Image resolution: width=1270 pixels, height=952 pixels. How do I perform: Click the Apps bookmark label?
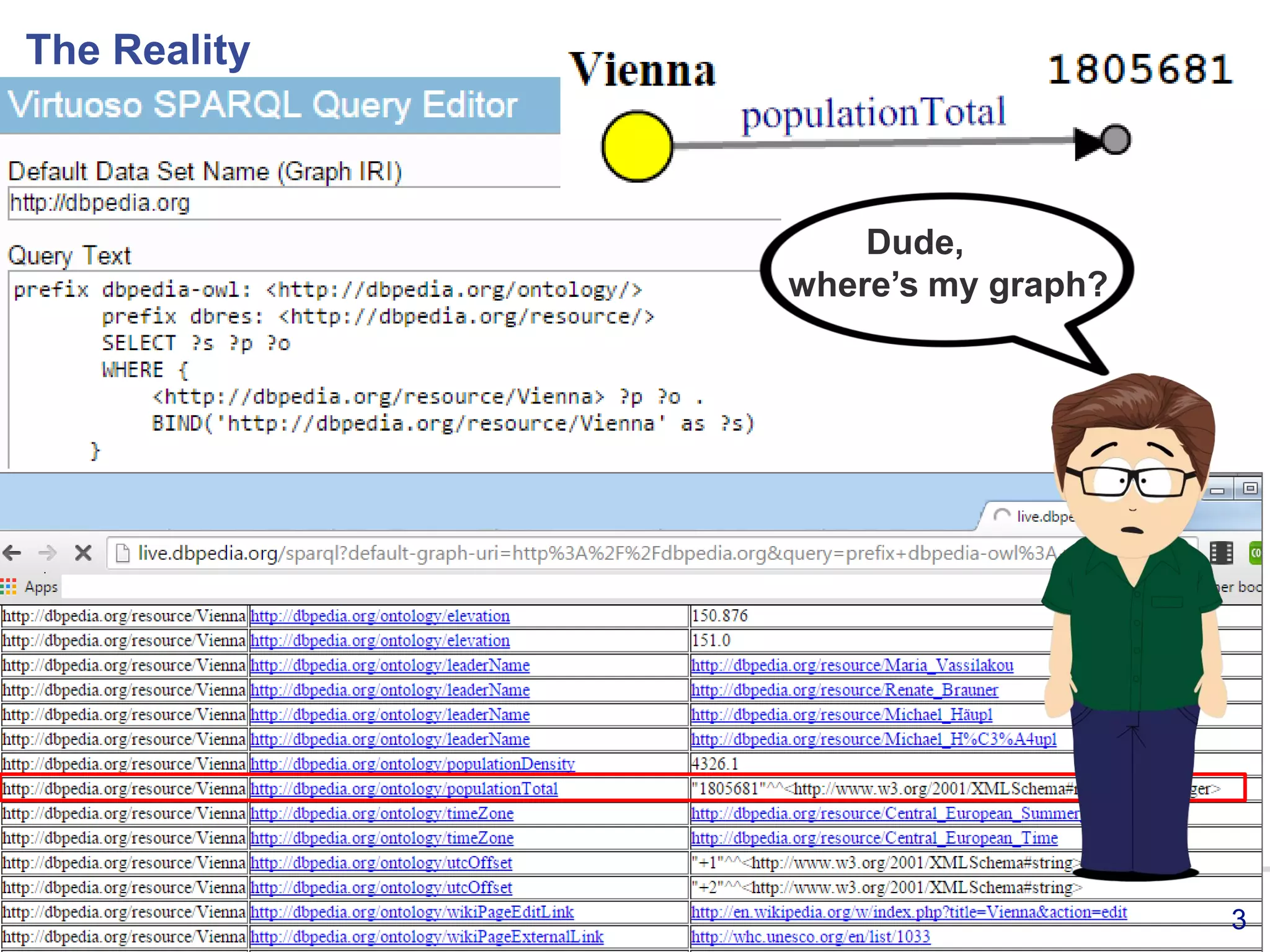coord(41,587)
